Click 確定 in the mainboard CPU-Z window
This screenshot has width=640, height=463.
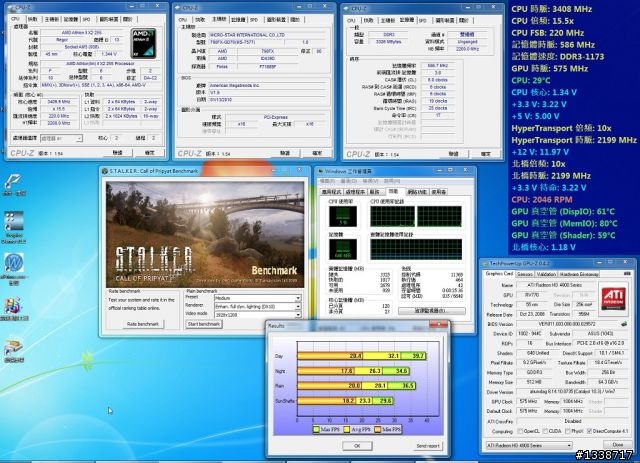[x=317, y=153]
